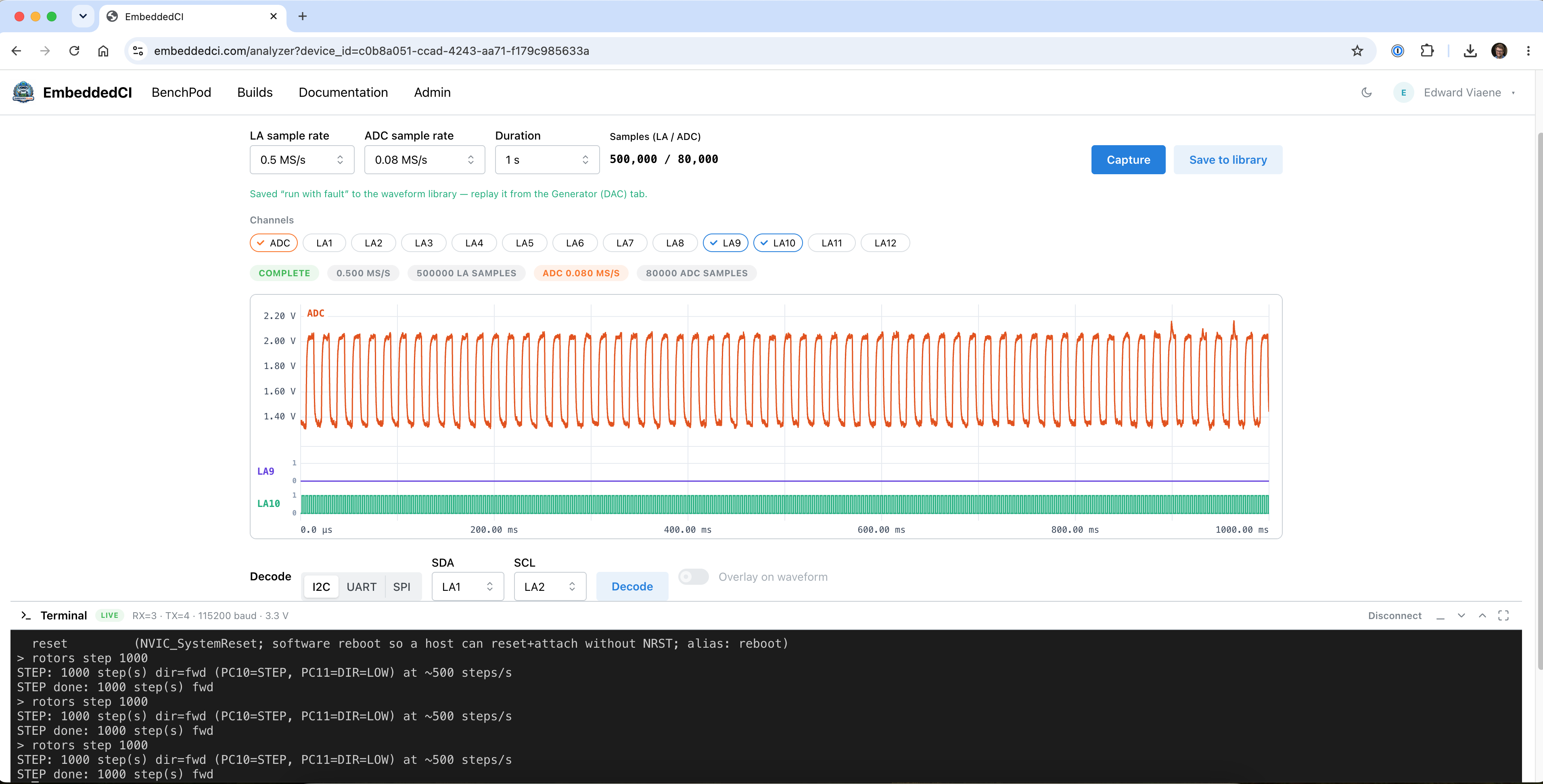The image size is (1543, 784).
Task: Select the SPI decode tab
Action: (x=402, y=586)
